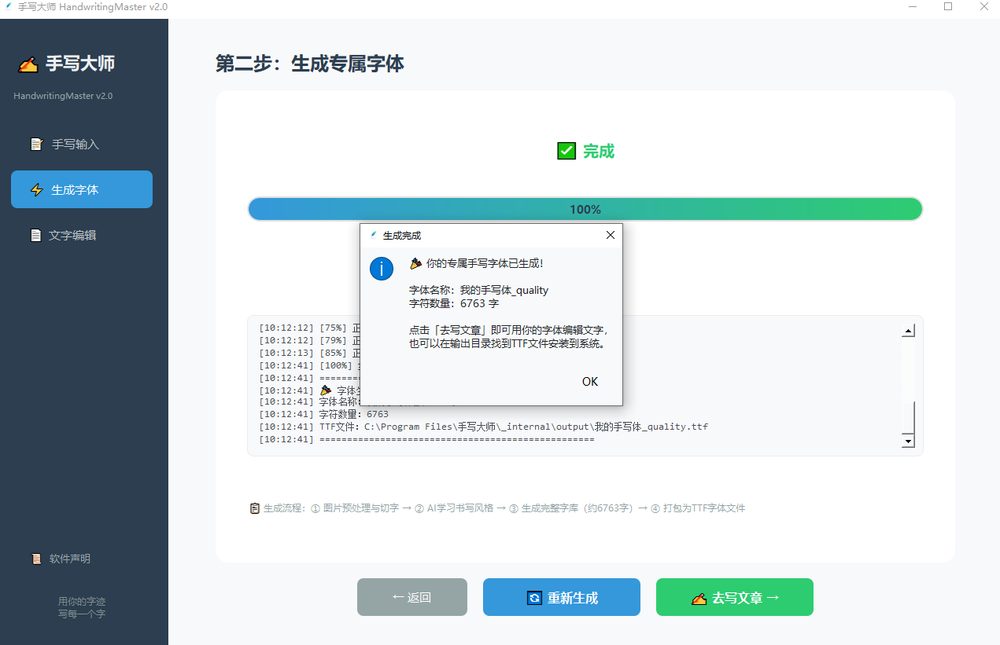Click the 第二步：生成专属字体 heading
The height and width of the screenshot is (645, 1000).
pos(309,63)
